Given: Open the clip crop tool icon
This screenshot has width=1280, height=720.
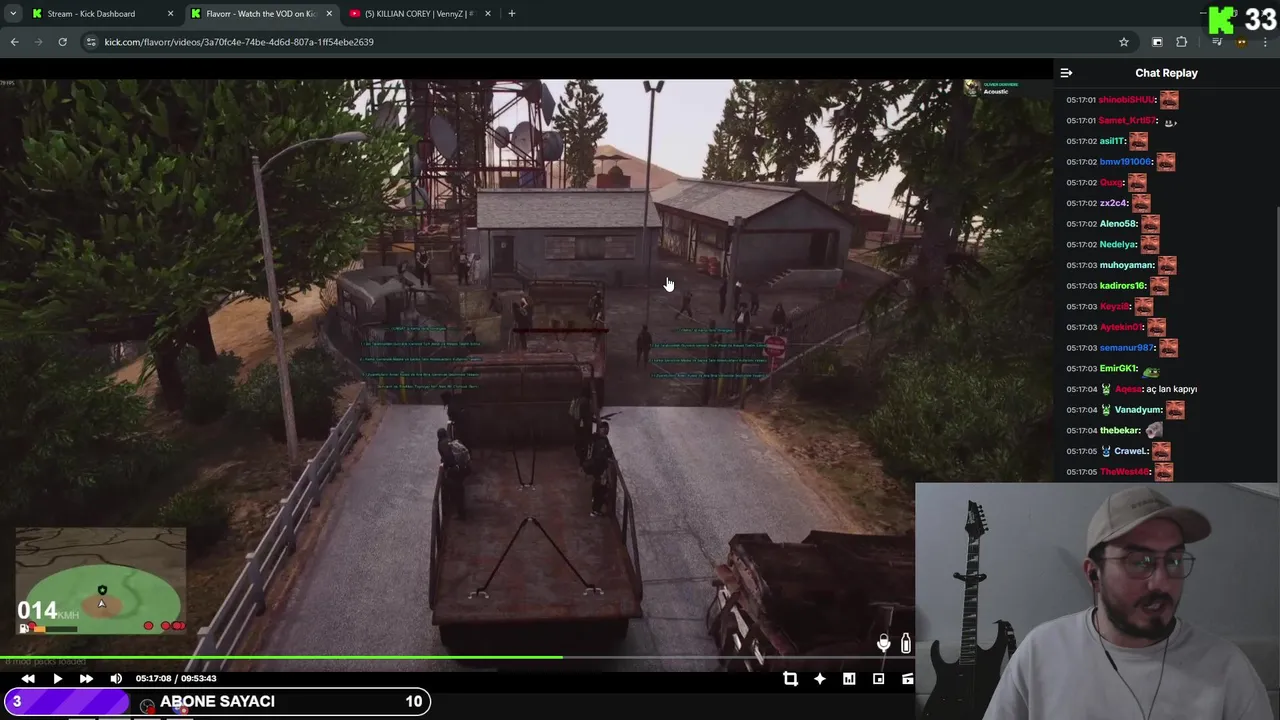Looking at the screenshot, I should pos(790,679).
